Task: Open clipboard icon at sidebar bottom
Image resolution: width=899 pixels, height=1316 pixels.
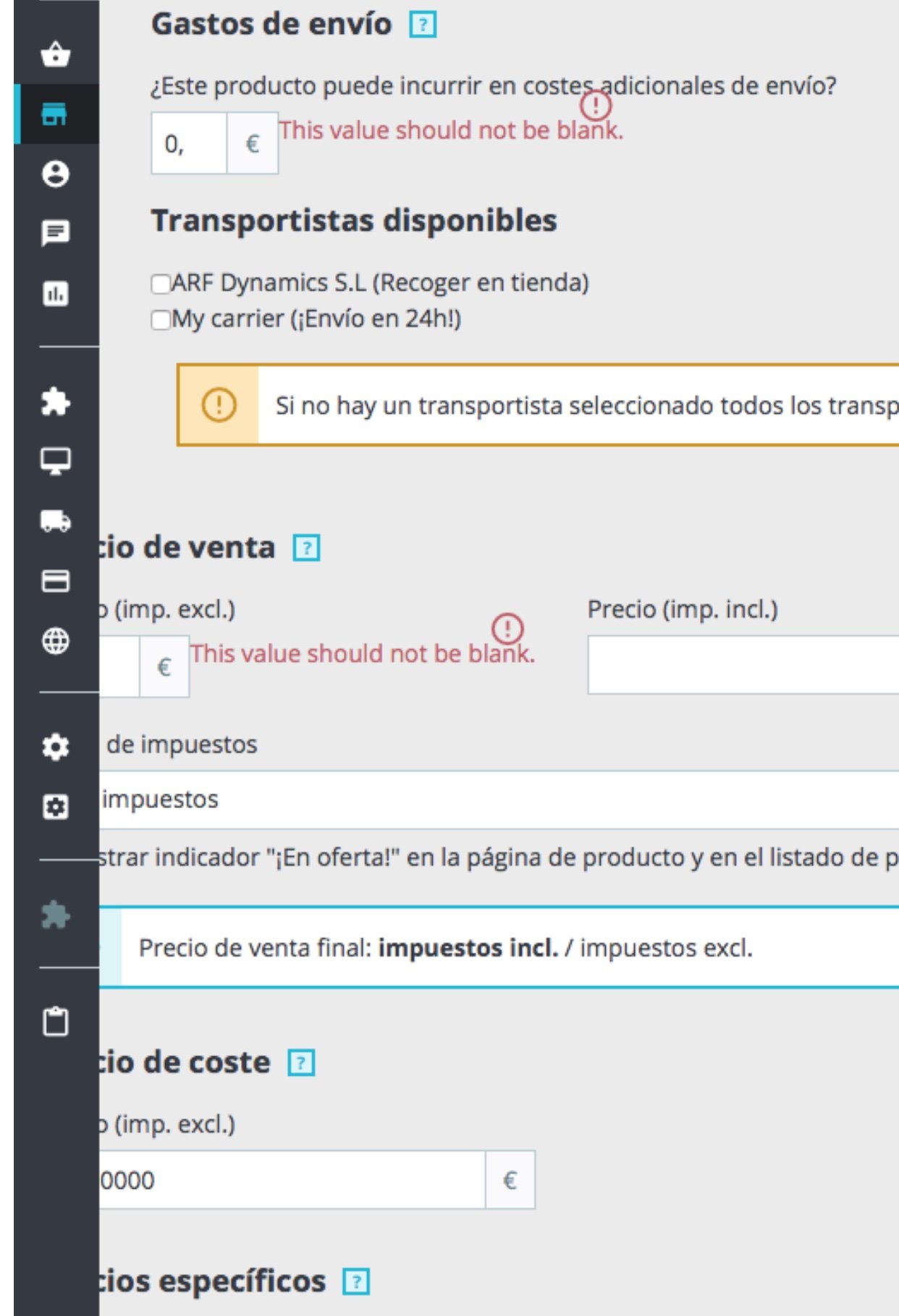Action: [x=55, y=1022]
